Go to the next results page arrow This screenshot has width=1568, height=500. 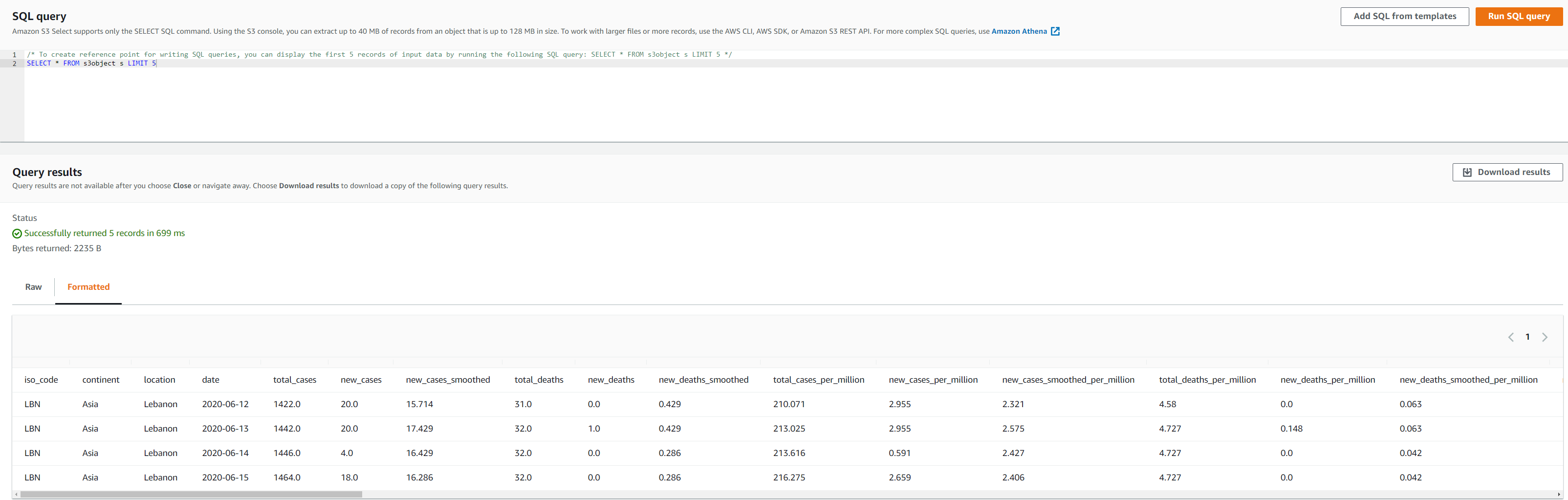coord(1544,337)
